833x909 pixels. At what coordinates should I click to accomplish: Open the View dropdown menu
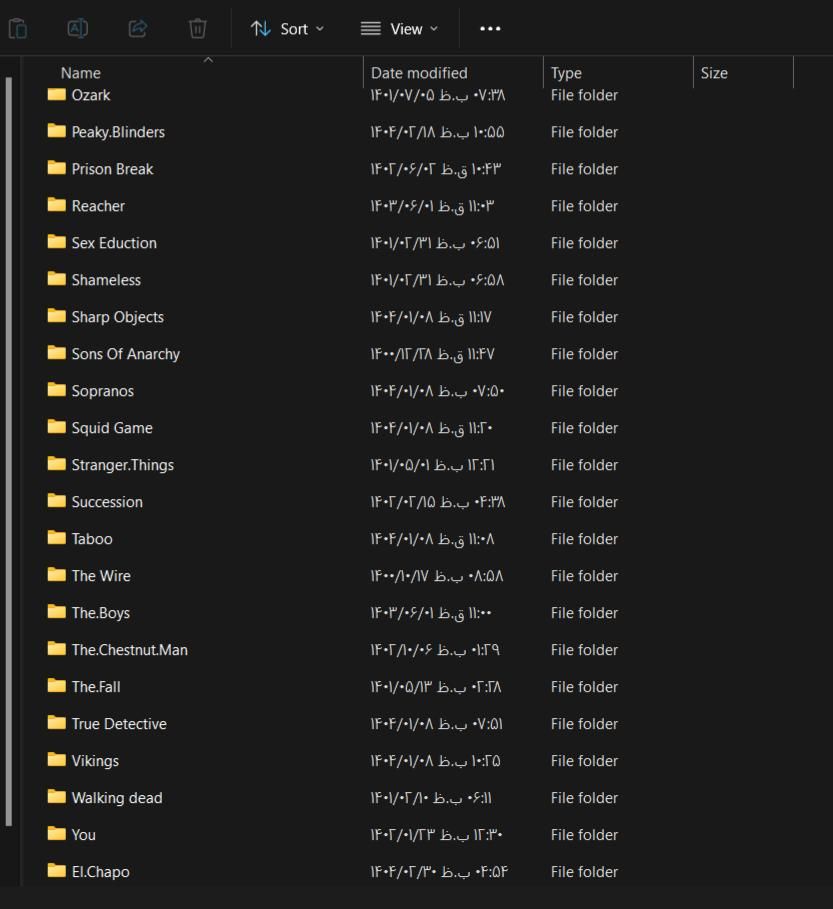399,28
